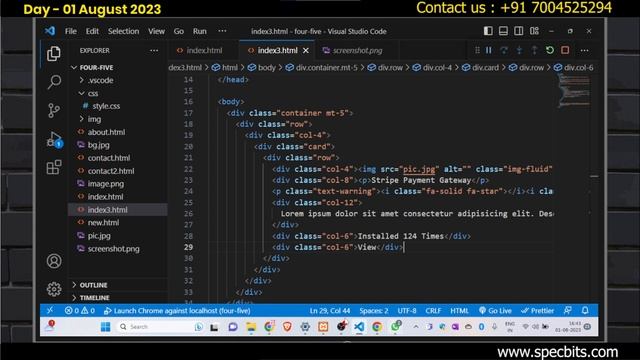Open the Explorer view in activity bar

[54, 53]
